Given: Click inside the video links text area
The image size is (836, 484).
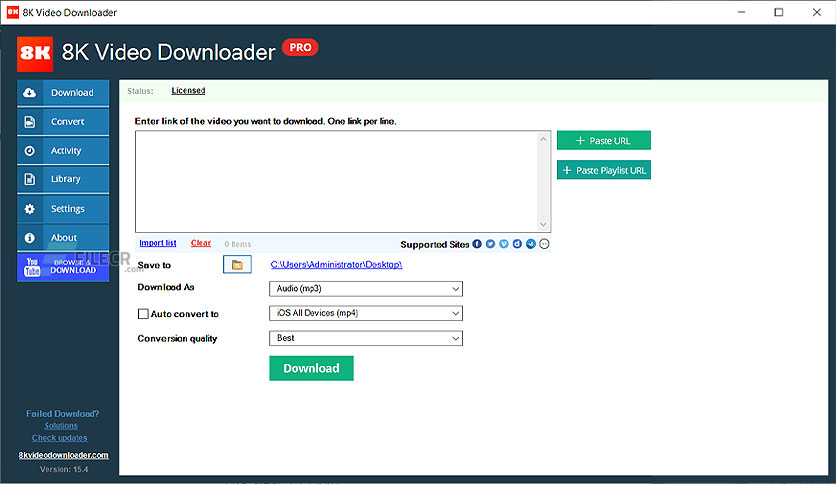Looking at the screenshot, I should coord(337,181).
